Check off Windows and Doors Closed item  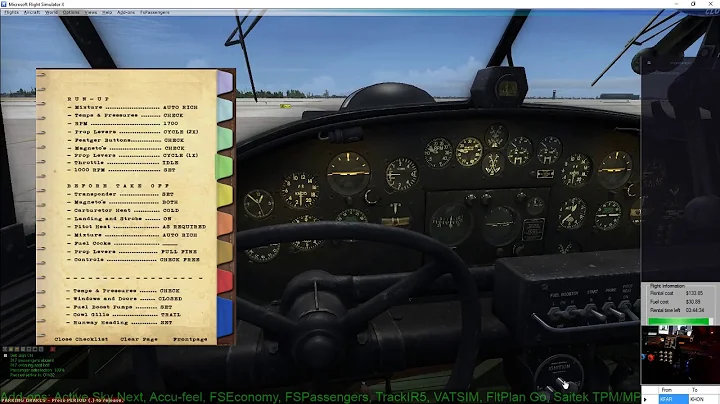pyautogui.click(x=125, y=298)
